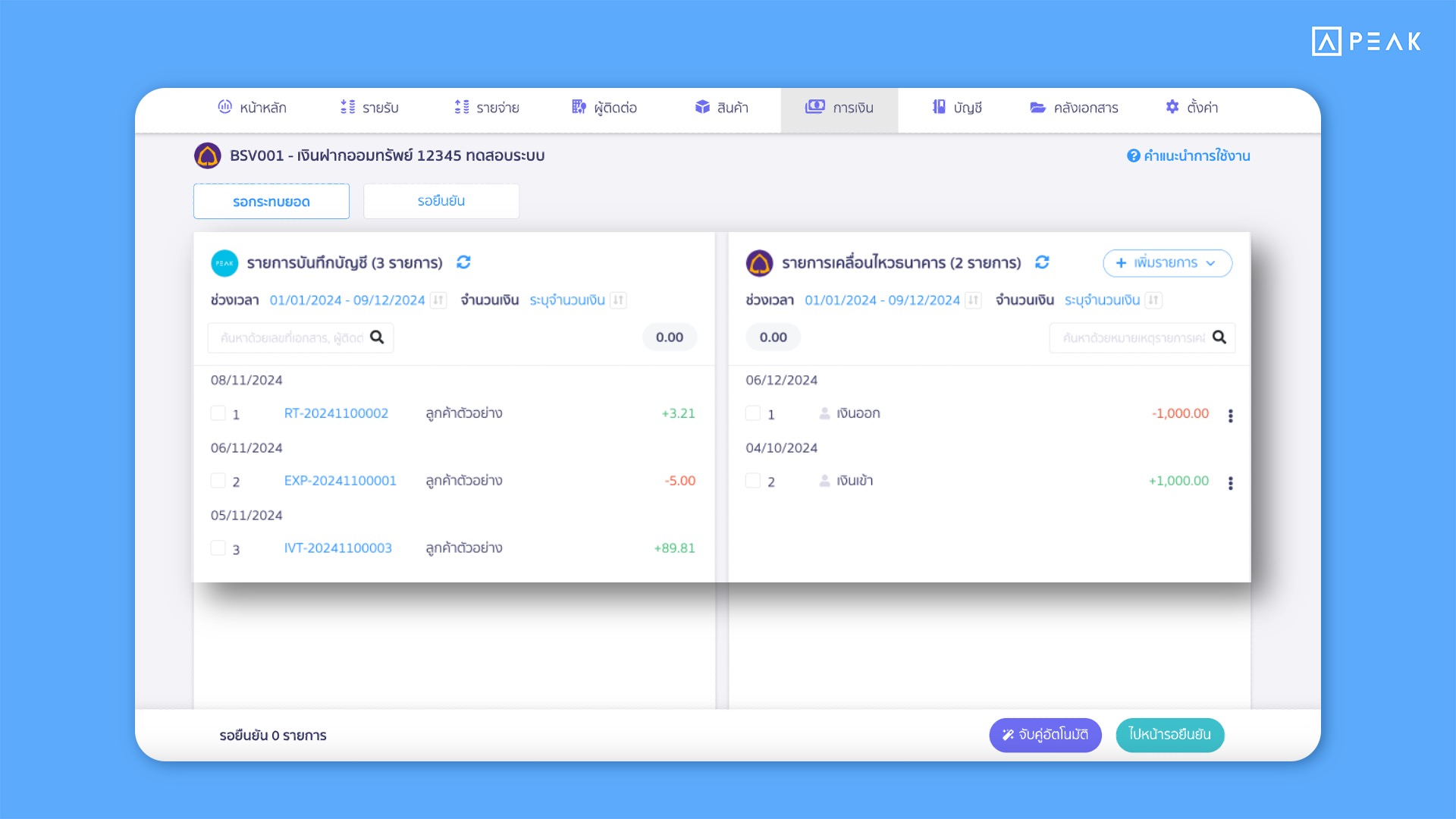Open date range picker in accounting records
The width and height of the screenshot is (1456, 819).
347,300
